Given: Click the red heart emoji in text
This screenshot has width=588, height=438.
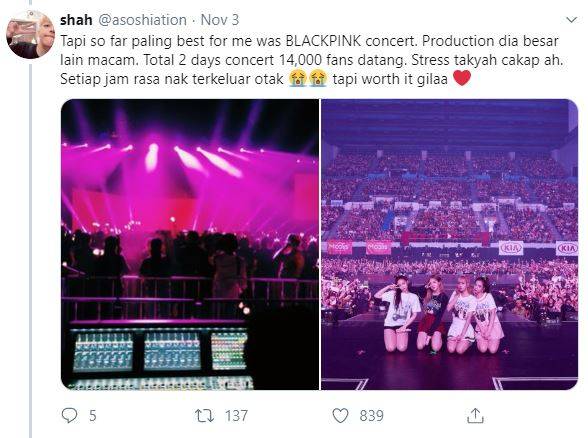Looking at the screenshot, I should pyautogui.click(x=462, y=78).
